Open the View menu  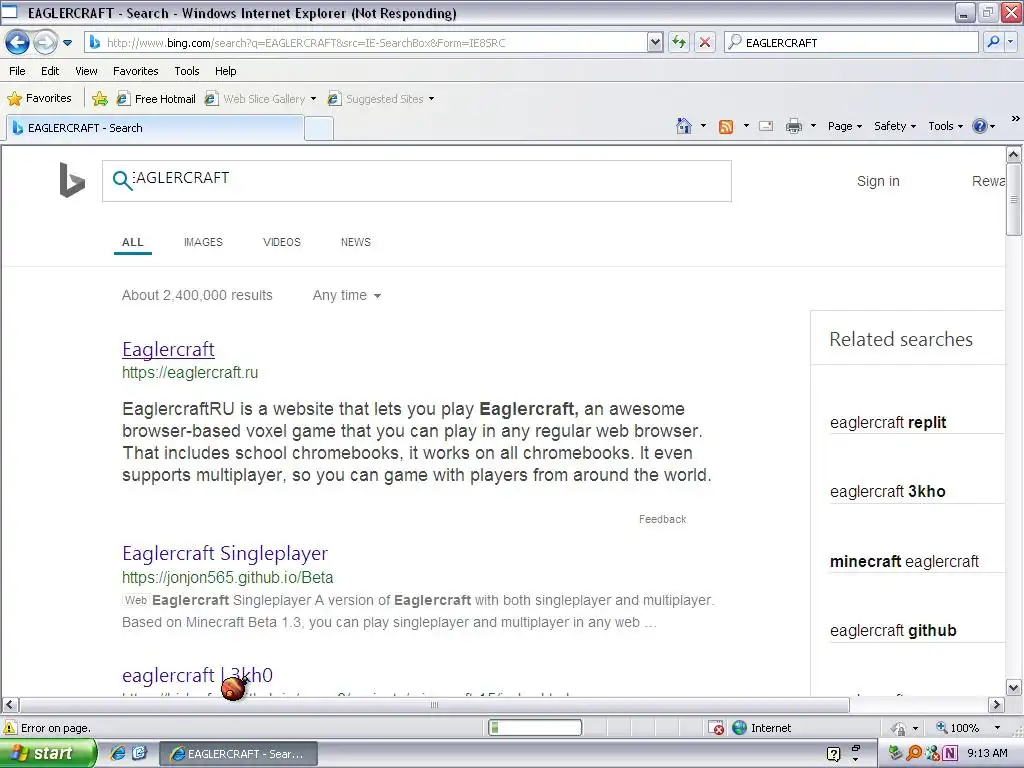click(x=86, y=71)
